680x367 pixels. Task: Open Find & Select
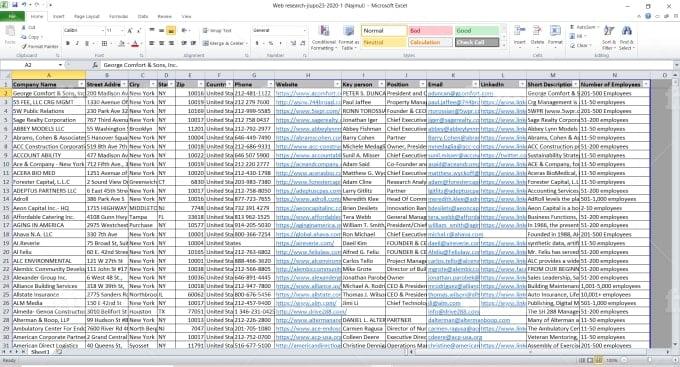626,37
